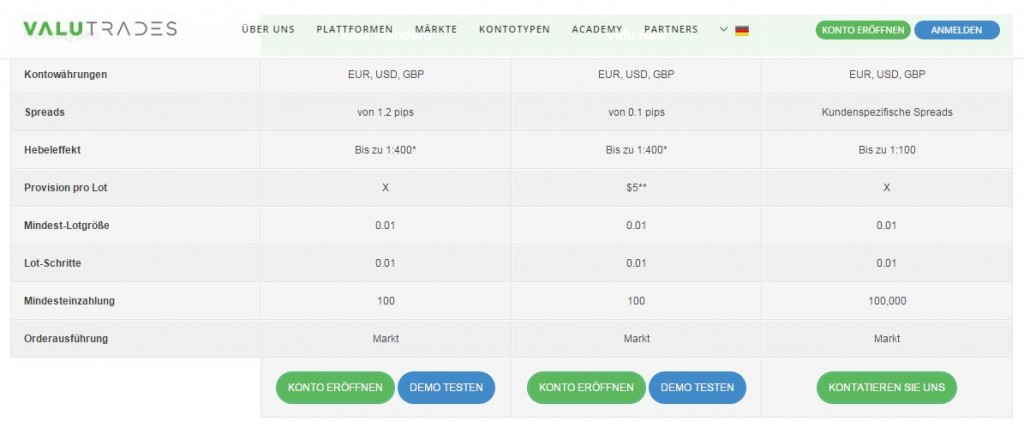This screenshot has width=1024, height=428.
Task: Open account under 0.1 pips column
Action: (x=586, y=387)
